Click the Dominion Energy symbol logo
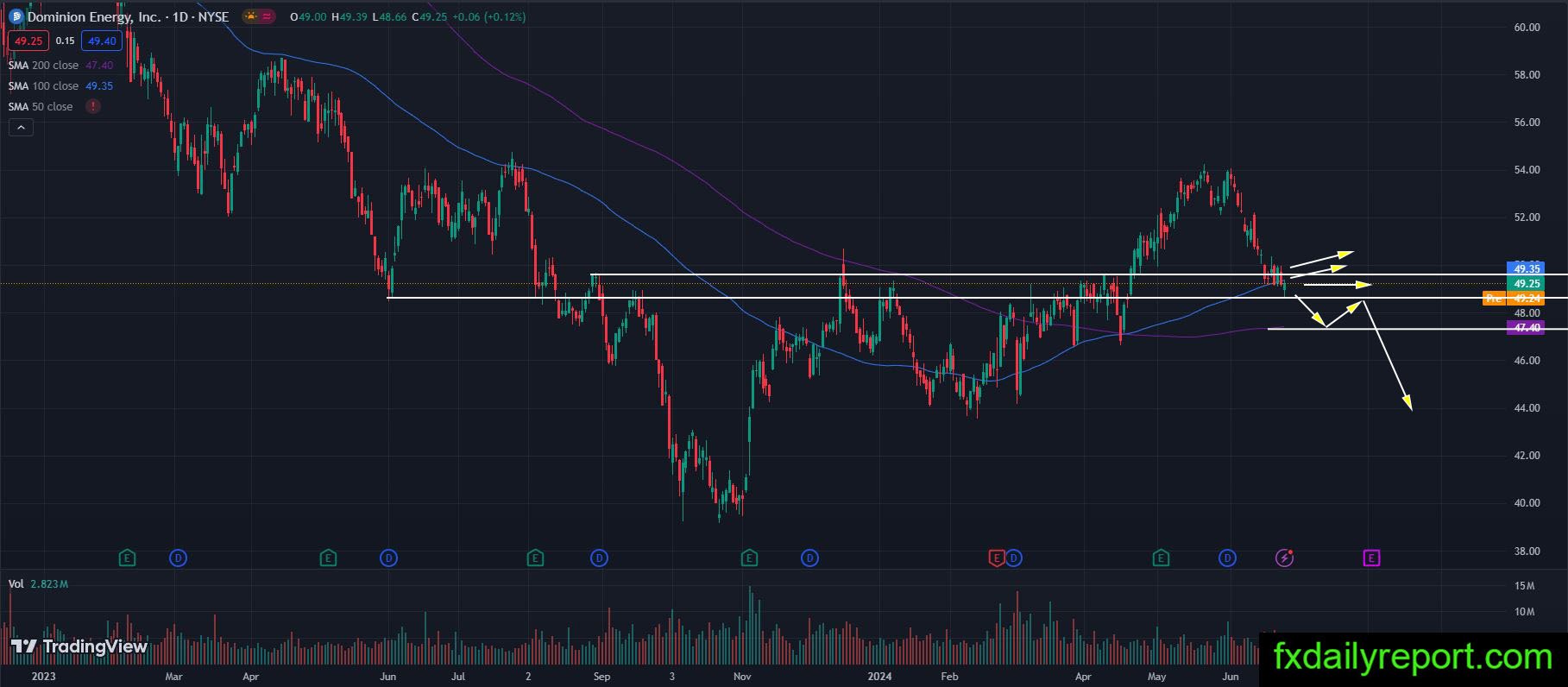This screenshot has width=1568, height=687. [x=16, y=16]
